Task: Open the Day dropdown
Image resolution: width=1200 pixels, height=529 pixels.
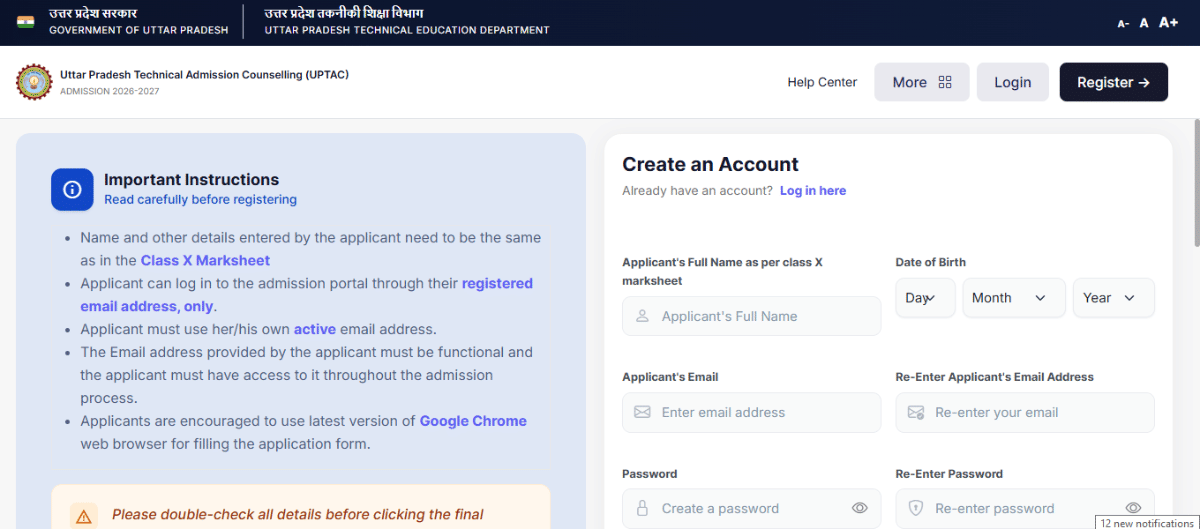Action: point(925,298)
